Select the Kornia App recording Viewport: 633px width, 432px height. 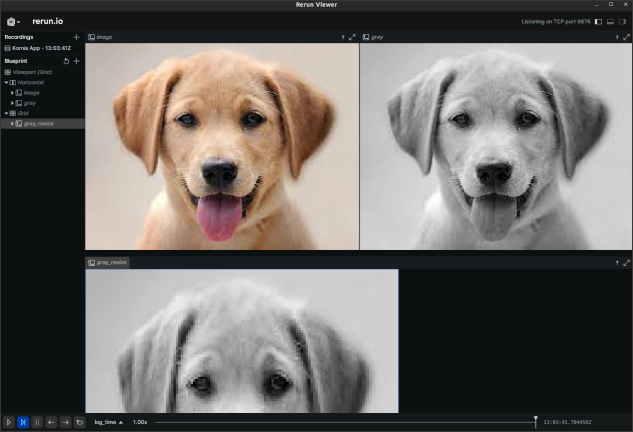pyautogui.click(x=40, y=48)
